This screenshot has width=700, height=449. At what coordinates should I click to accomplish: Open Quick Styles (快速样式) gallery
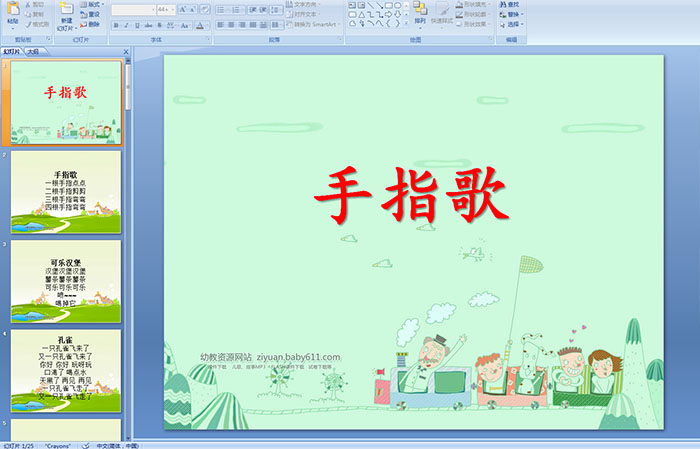(x=442, y=15)
